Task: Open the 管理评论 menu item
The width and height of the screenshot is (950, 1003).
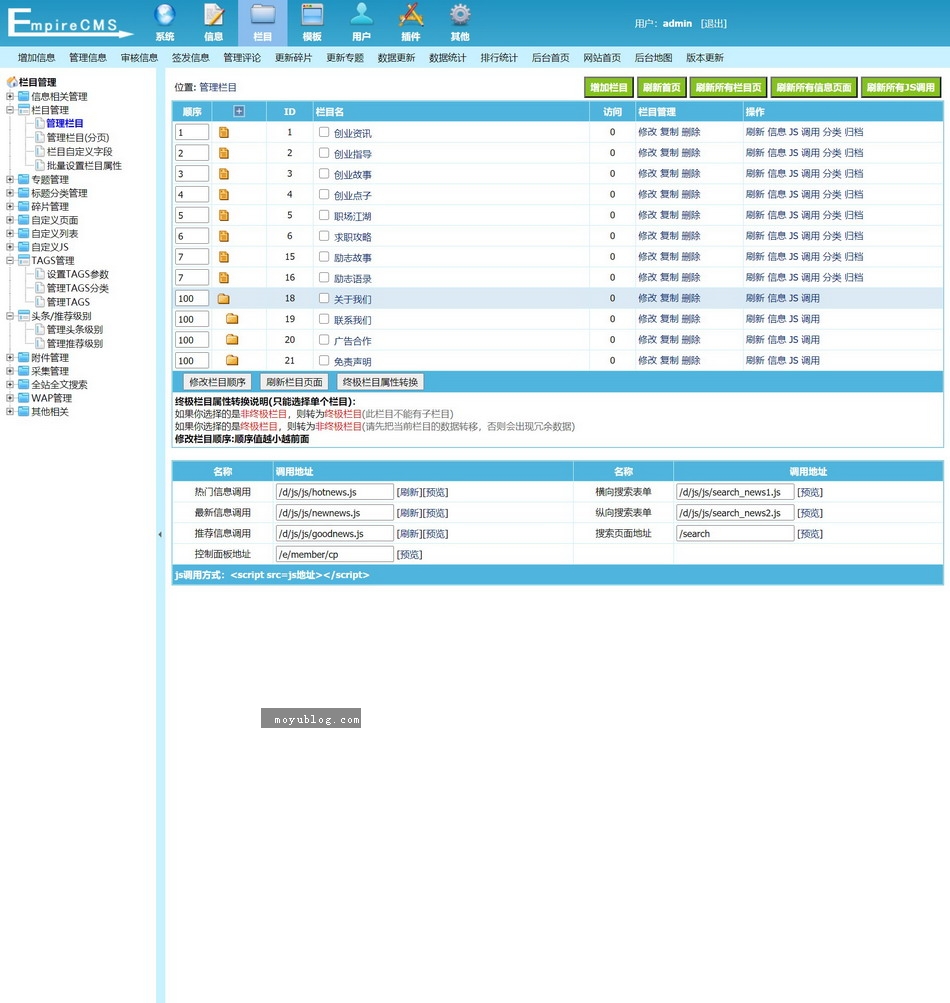Action: pos(242,58)
